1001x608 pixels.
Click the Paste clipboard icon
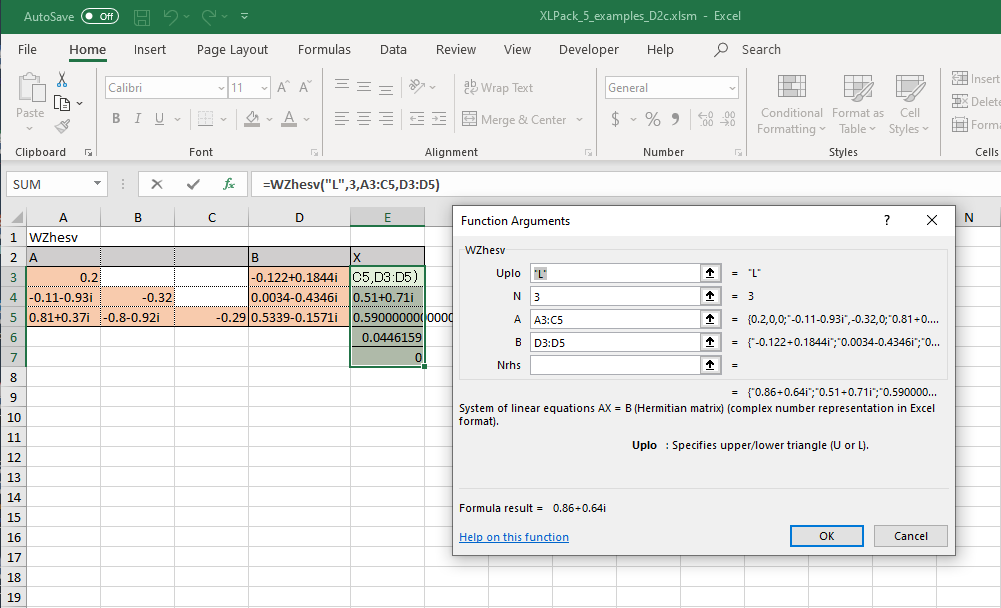pyautogui.click(x=31, y=87)
